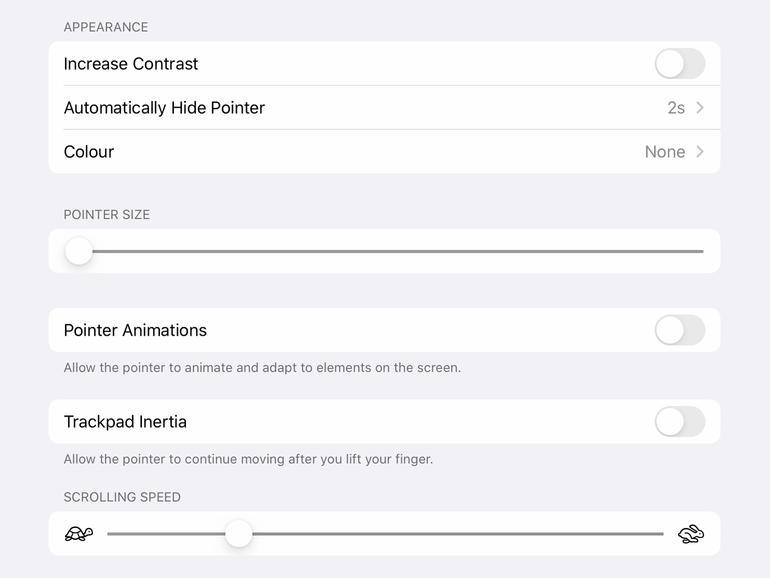
Task: Open the Colour menu item
Action: coord(89,152)
